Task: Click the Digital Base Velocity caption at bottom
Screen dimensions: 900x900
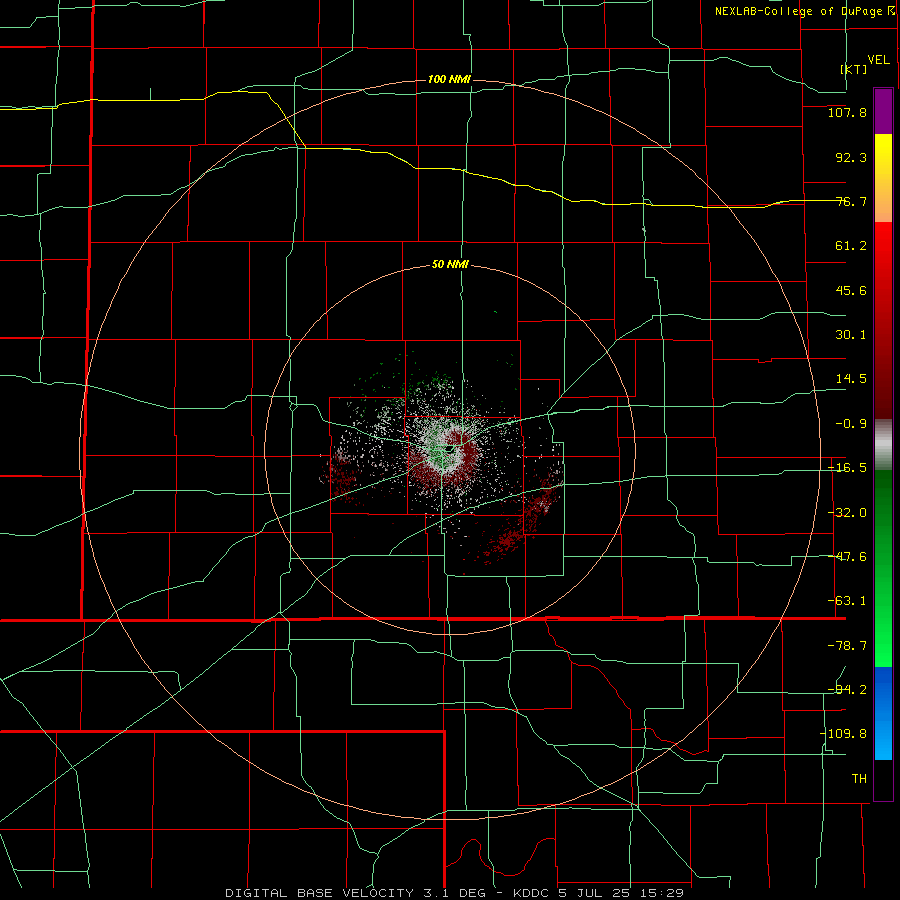Action: point(454,893)
